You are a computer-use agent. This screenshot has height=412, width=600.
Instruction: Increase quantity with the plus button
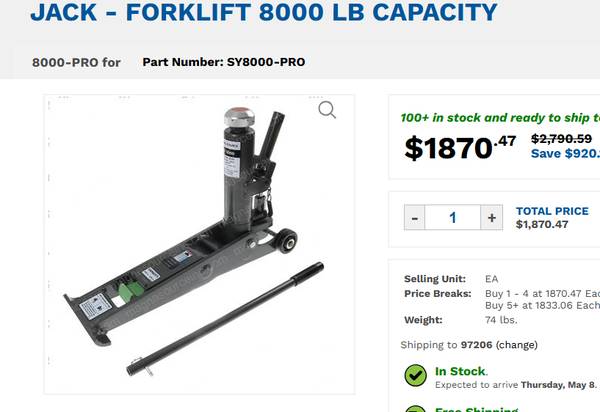(x=492, y=218)
